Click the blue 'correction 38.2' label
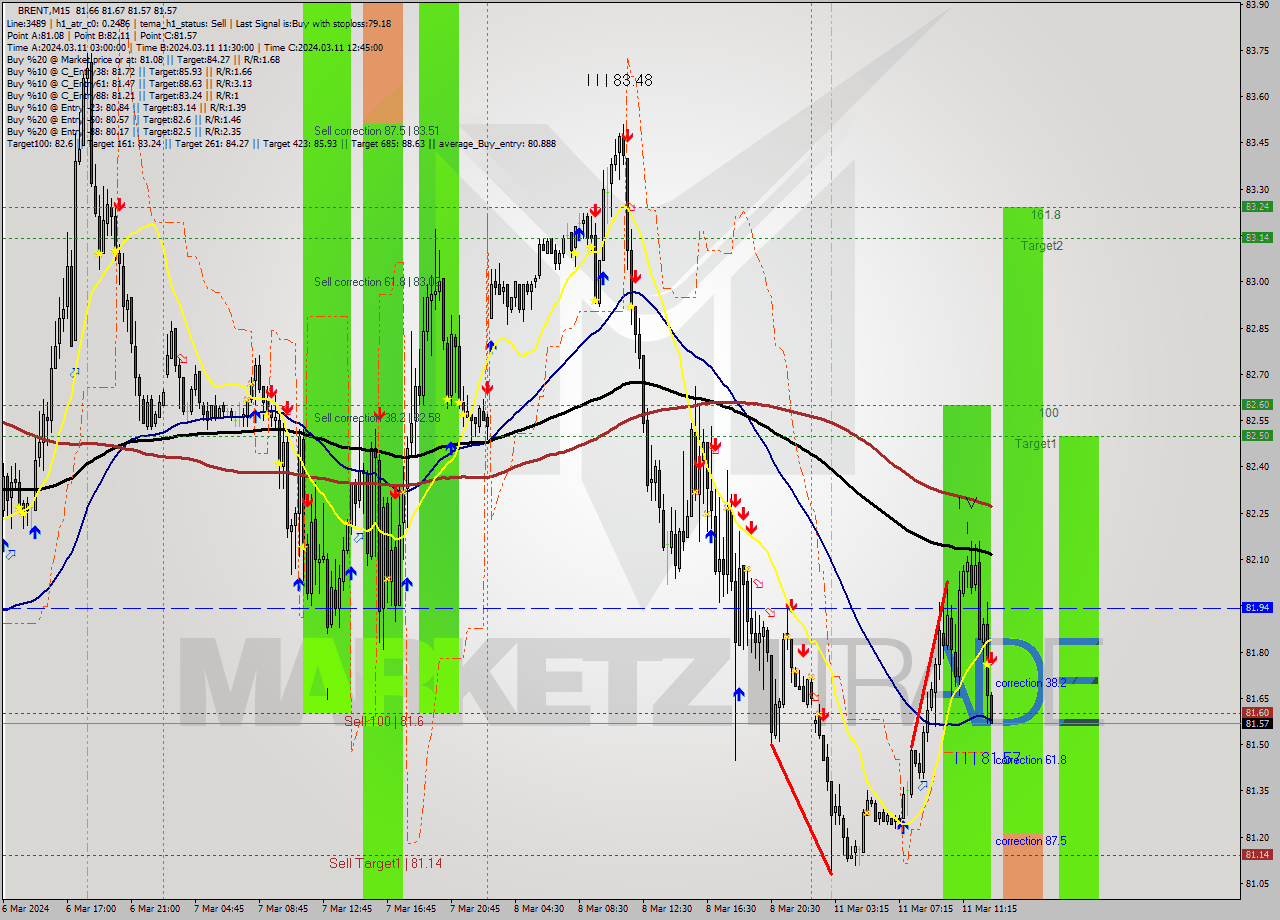The image size is (1280, 920). click(1031, 682)
